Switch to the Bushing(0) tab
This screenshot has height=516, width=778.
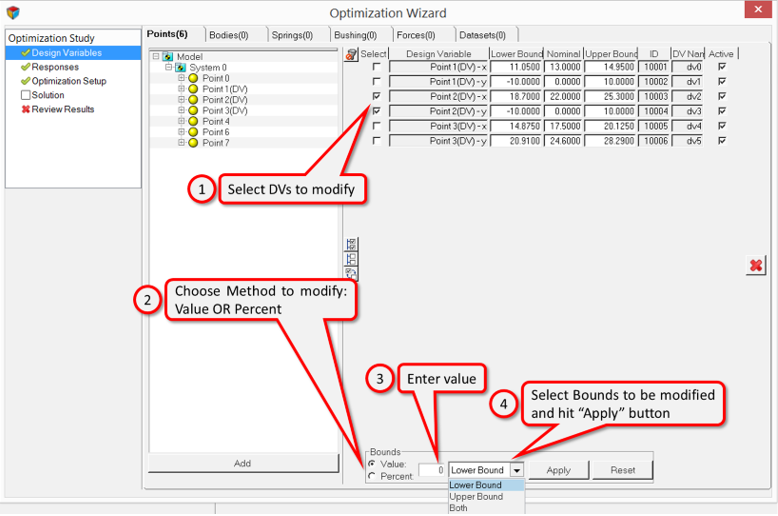355,35
